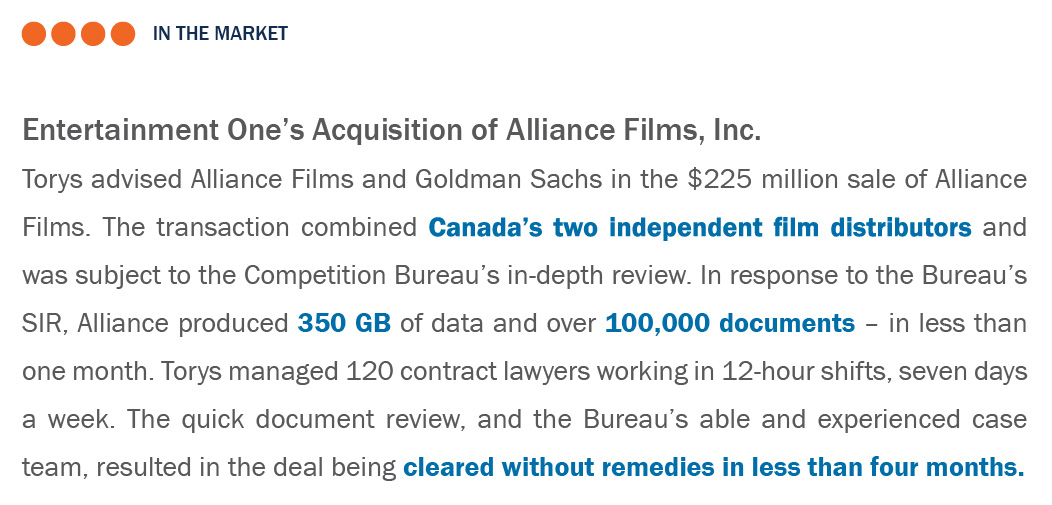The image size is (1052, 505).
Task: Click the first orange dot
Action: click(34, 34)
